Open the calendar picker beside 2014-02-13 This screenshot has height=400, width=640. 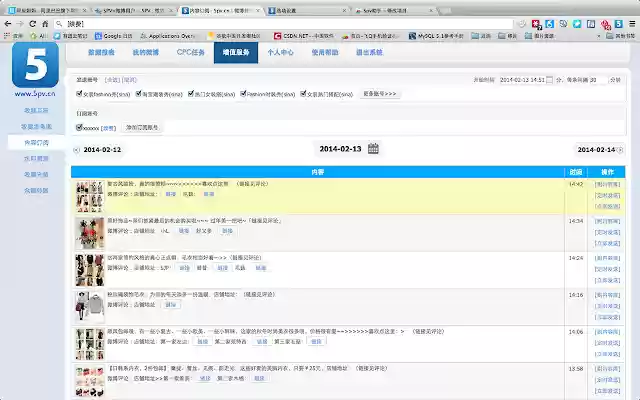[373, 149]
